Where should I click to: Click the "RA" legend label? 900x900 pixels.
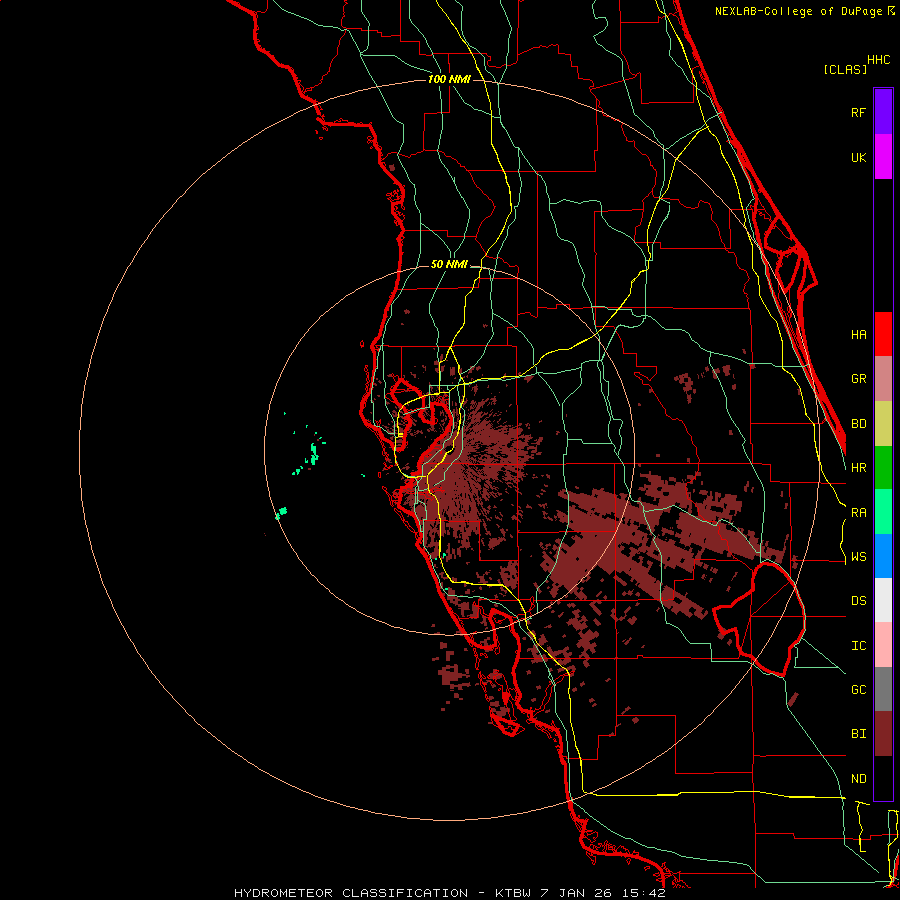[859, 513]
